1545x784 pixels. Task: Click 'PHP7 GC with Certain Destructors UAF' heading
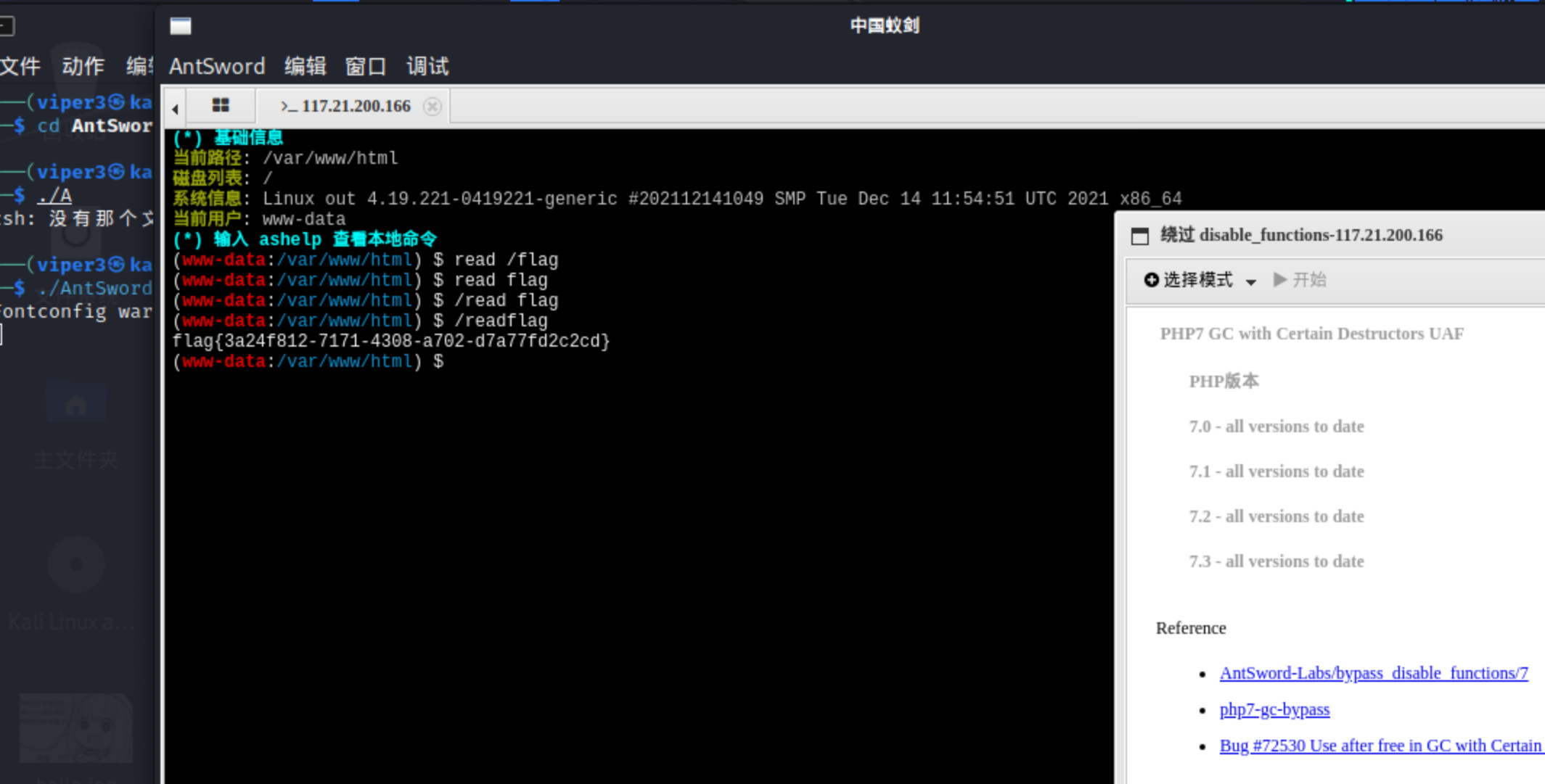tap(1311, 334)
